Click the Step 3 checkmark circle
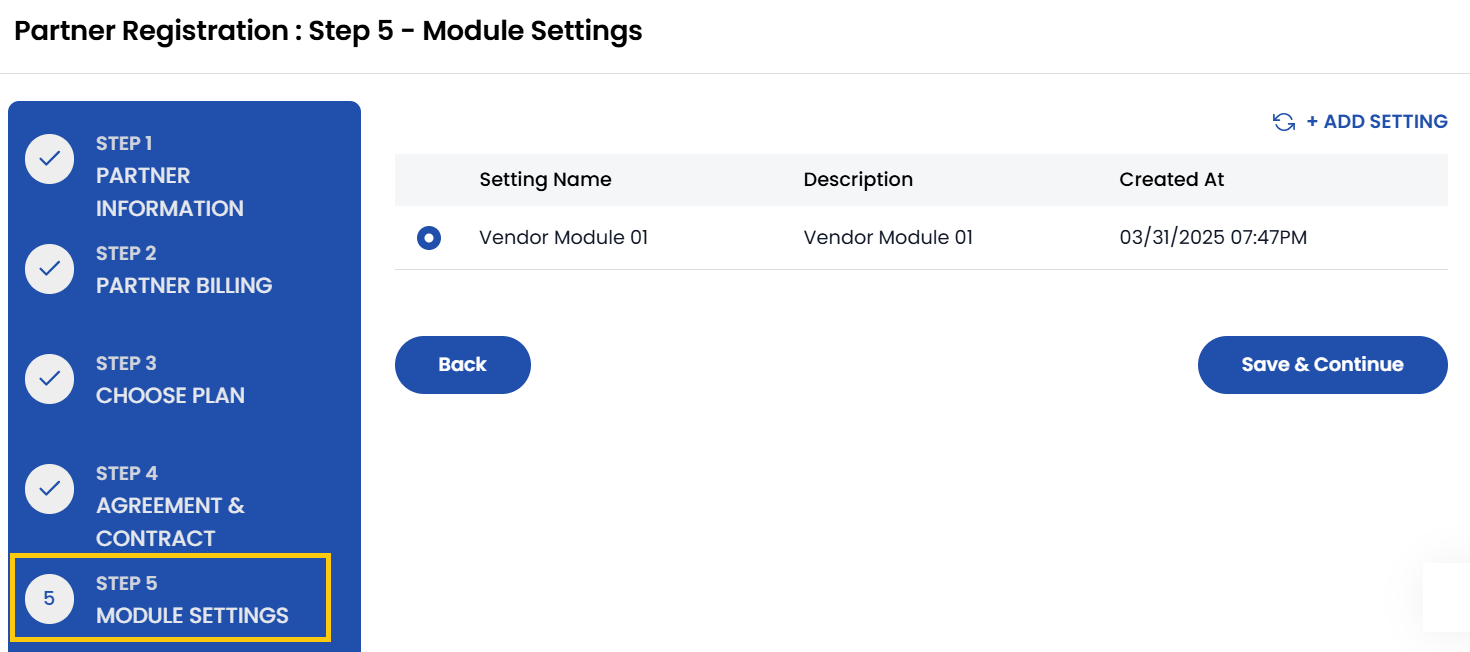The image size is (1470, 652). pos(50,379)
